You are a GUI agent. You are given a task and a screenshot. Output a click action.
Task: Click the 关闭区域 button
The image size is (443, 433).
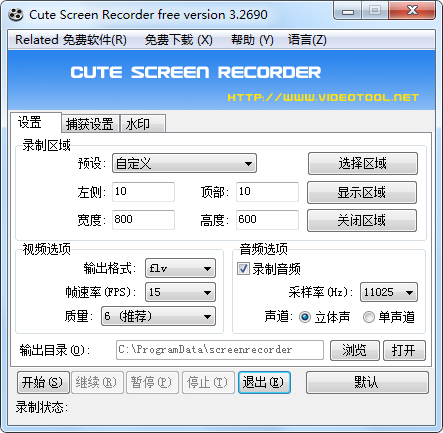pos(362,220)
